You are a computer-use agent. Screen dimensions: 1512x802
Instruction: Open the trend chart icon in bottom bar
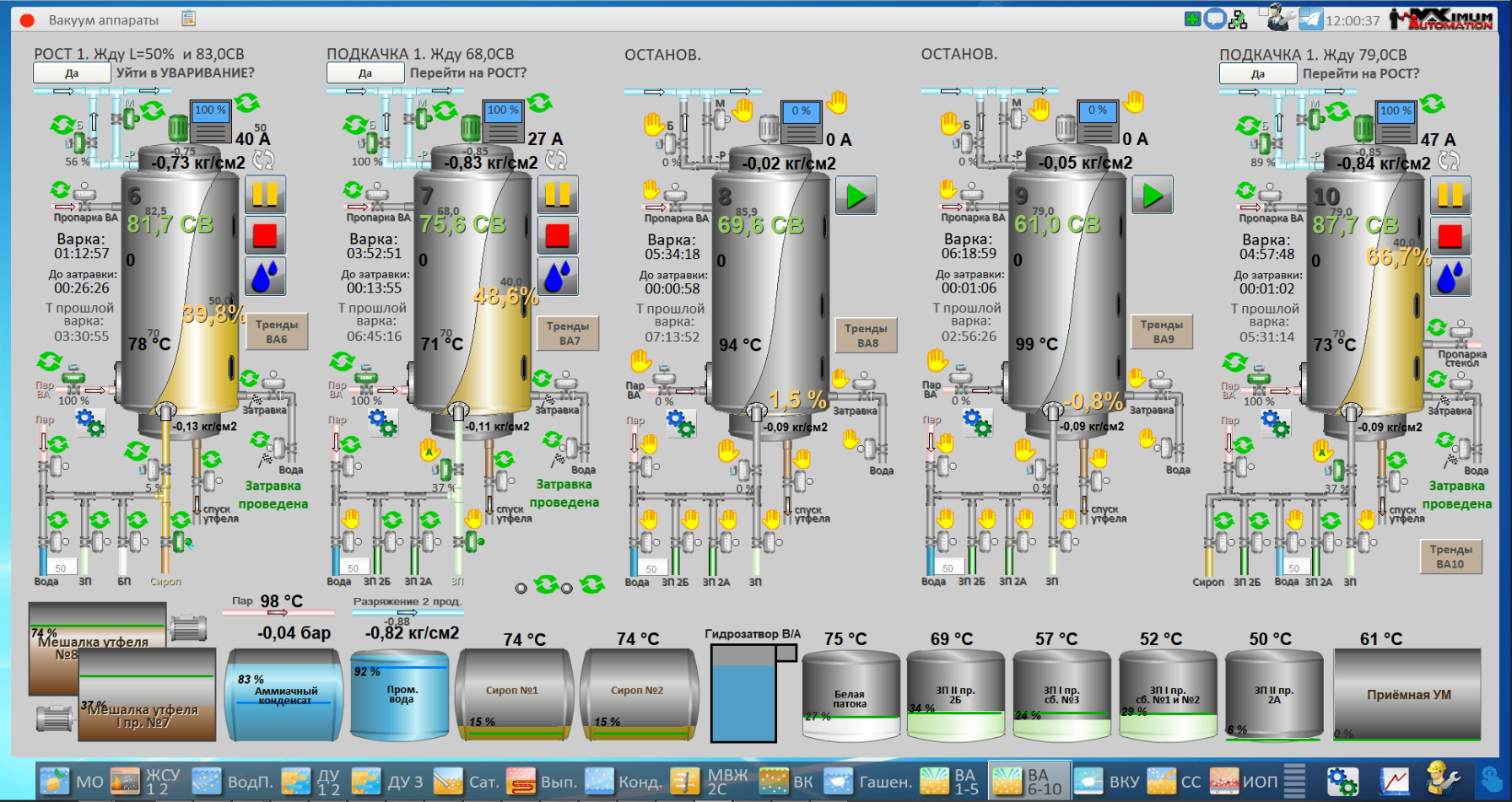click(x=1395, y=781)
